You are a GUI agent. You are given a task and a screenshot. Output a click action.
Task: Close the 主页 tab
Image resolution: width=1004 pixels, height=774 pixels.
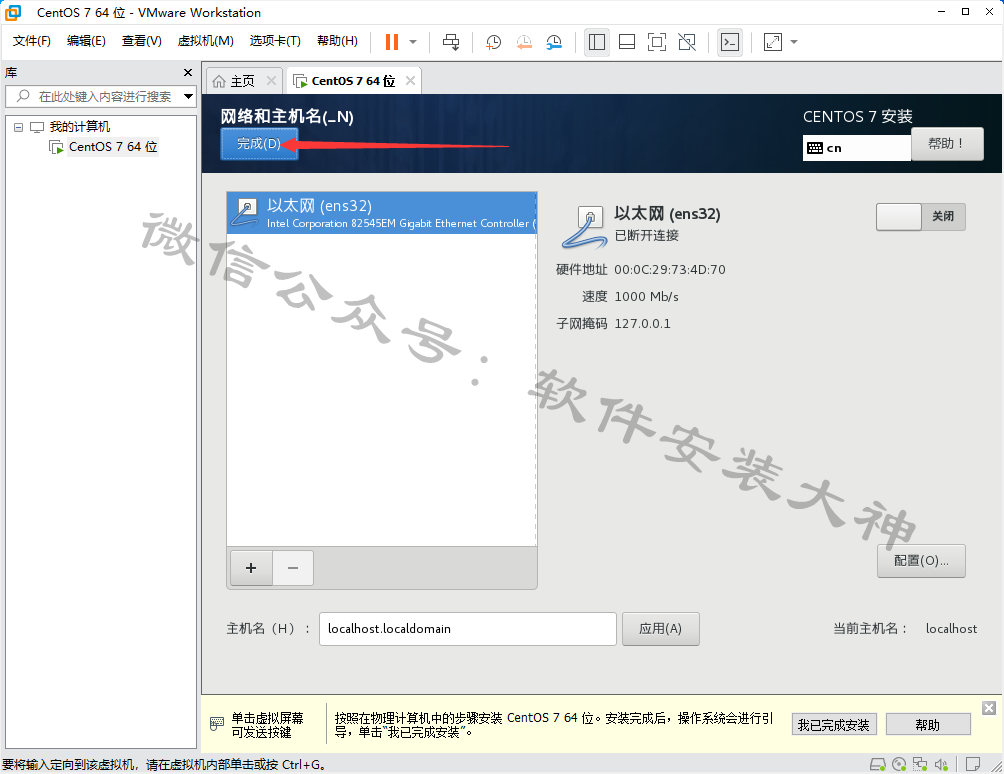[x=271, y=81]
